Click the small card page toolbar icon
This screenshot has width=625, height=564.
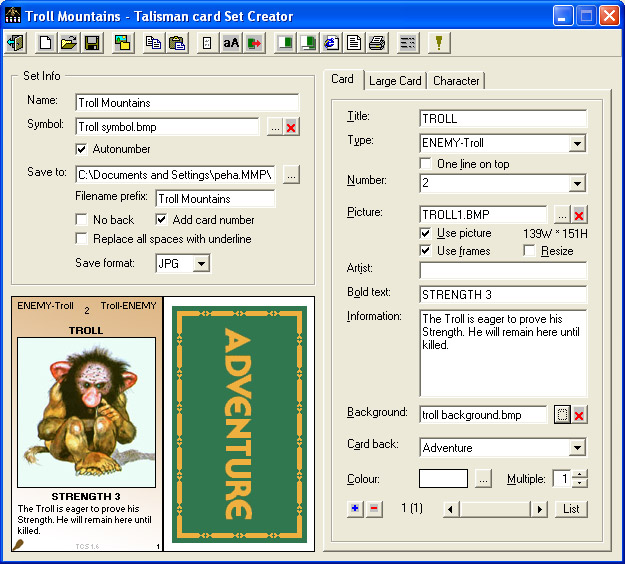(x=207, y=42)
